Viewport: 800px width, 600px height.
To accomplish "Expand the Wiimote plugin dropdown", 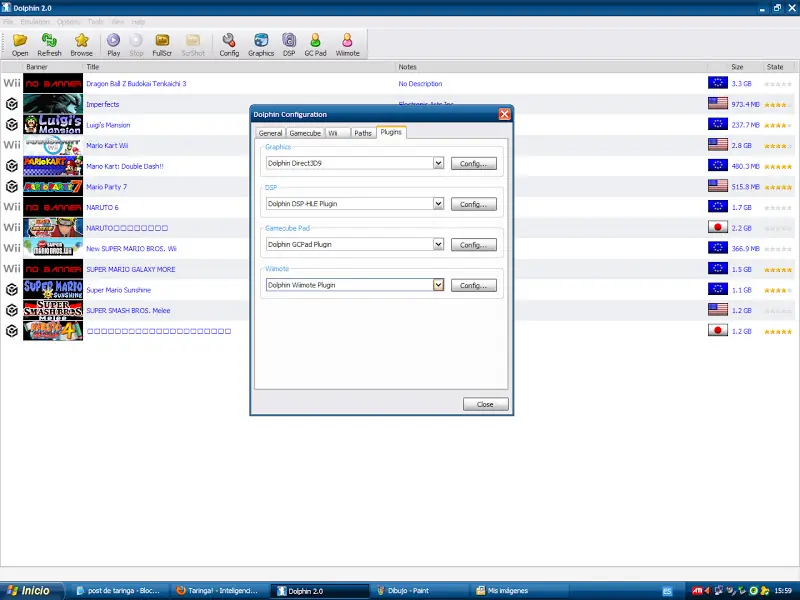I will click(x=438, y=285).
